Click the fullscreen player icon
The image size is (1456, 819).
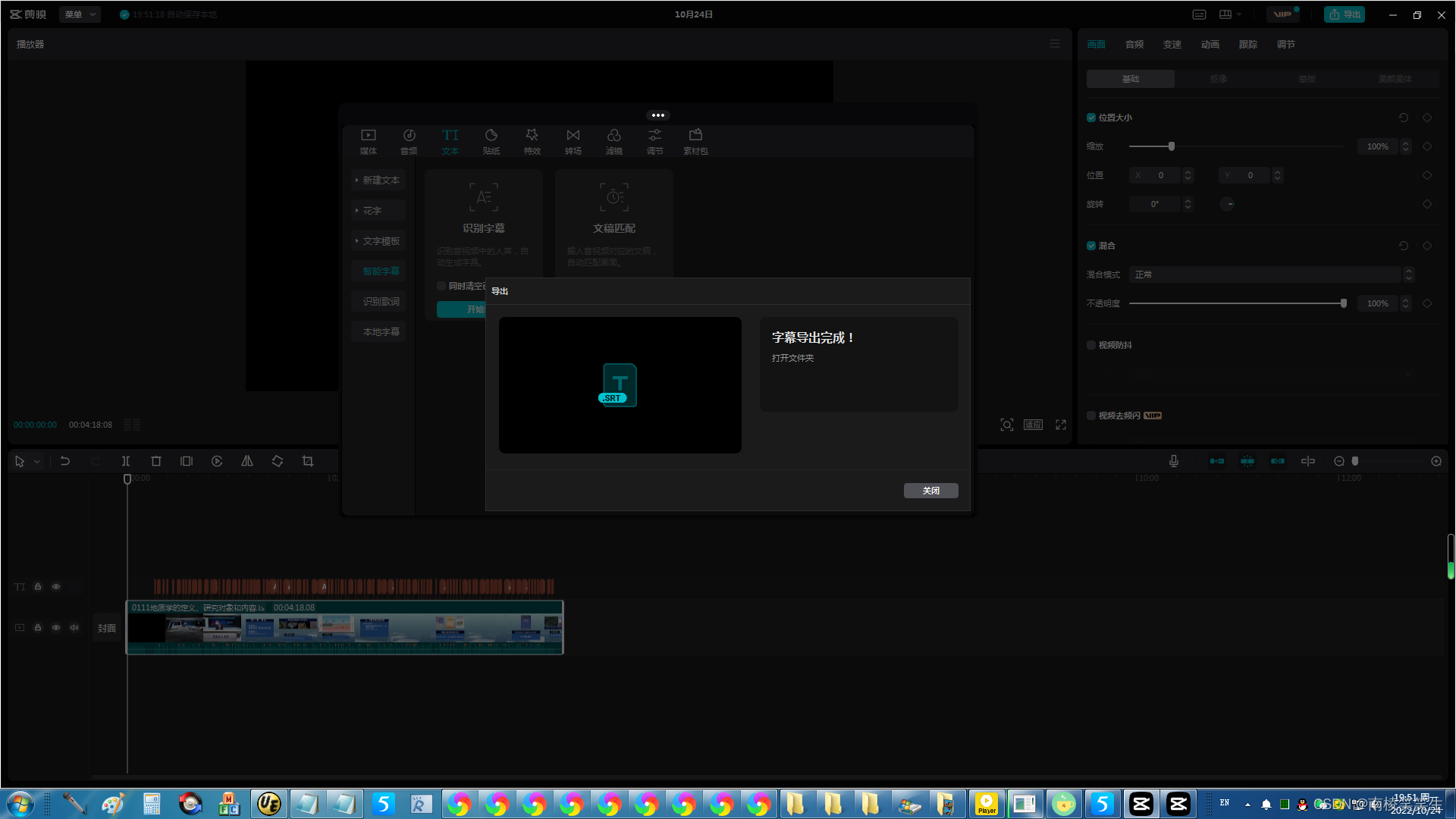(x=1061, y=425)
